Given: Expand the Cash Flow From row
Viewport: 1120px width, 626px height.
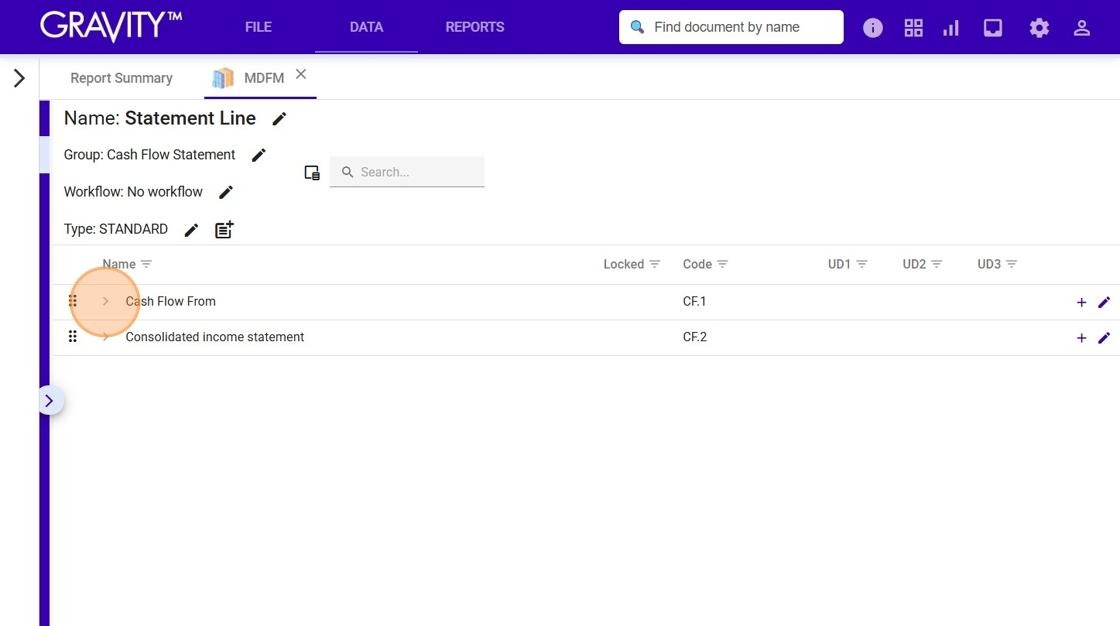Looking at the screenshot, I should click(105, 301).
